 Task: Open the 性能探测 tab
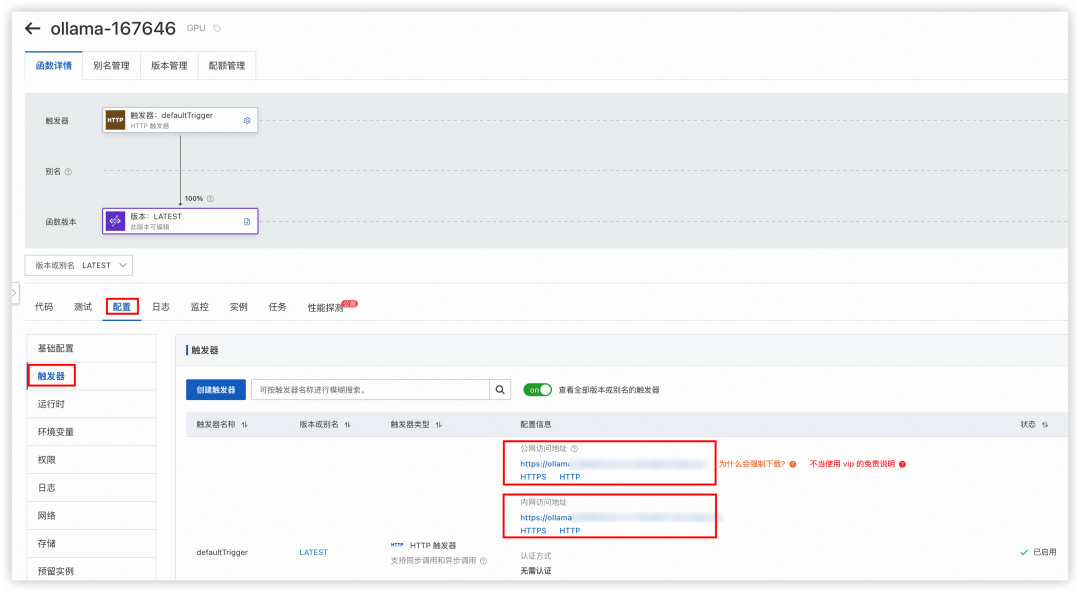click(x=326, y=307)
